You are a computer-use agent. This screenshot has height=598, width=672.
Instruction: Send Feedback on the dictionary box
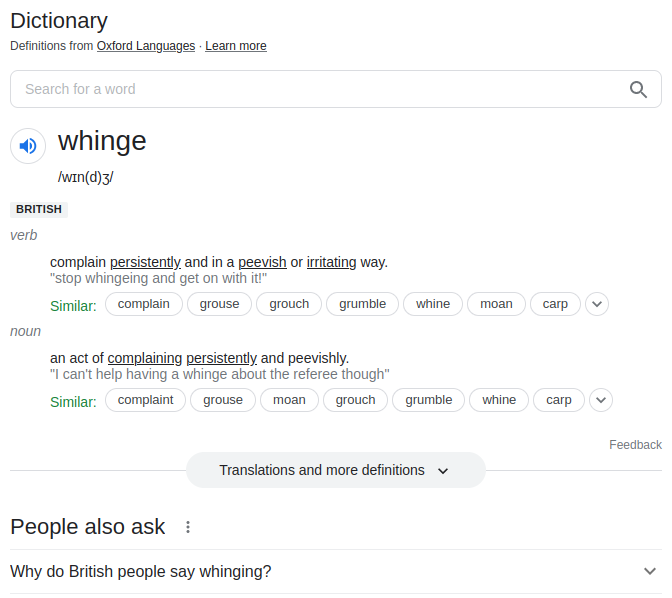[635, 445]
